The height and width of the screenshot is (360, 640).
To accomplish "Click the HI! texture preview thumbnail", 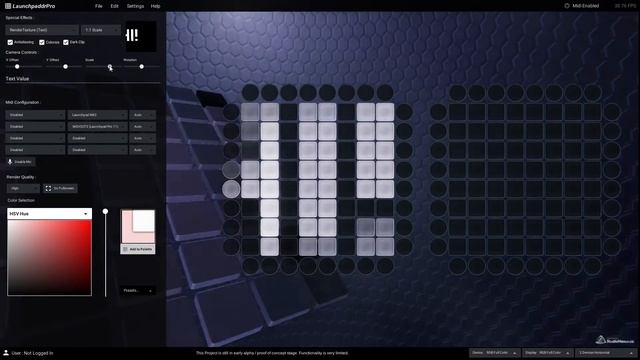I will click(x=140, y=36).
